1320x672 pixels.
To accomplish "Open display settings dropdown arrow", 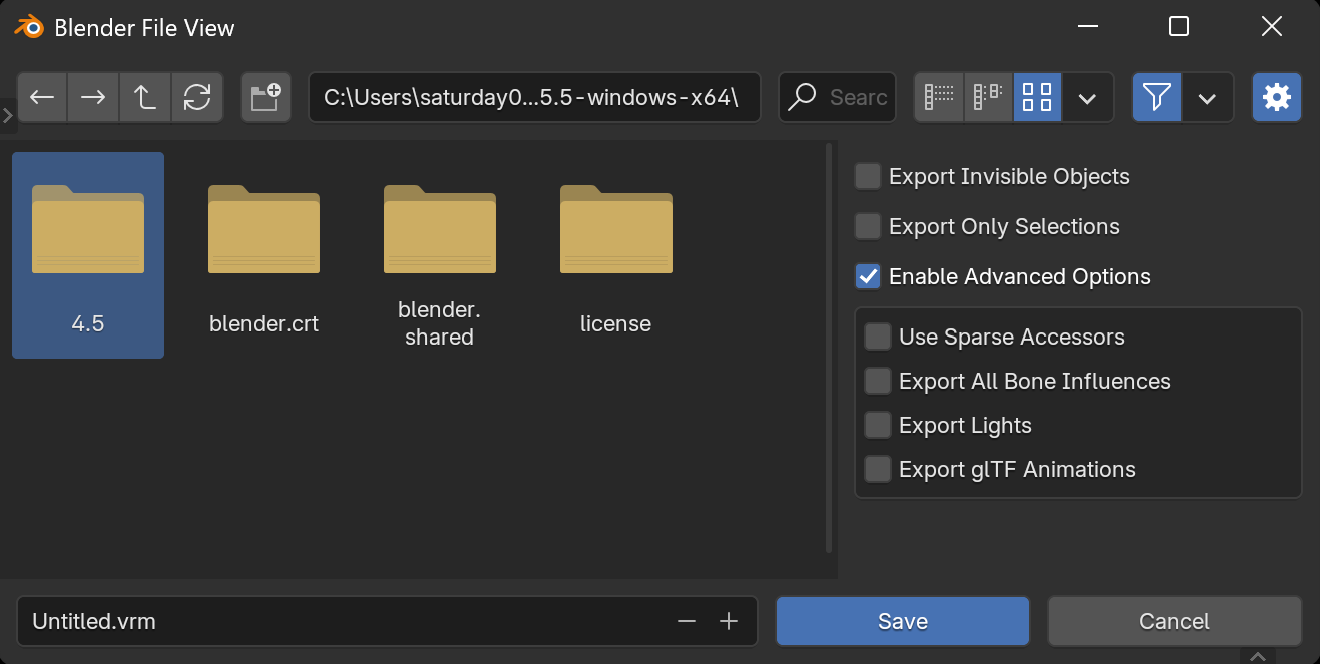I will pos(1088,98).
